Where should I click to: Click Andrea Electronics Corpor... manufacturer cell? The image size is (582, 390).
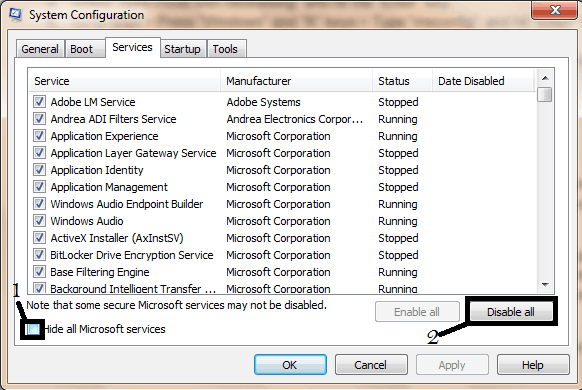295,119
